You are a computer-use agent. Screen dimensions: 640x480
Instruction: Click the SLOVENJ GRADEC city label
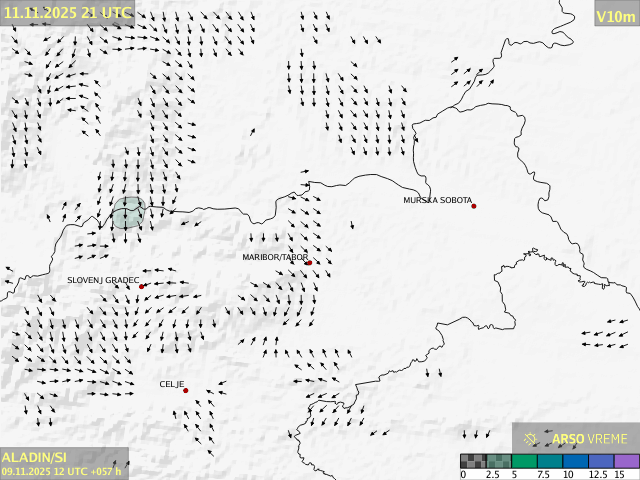coord(103,280)
